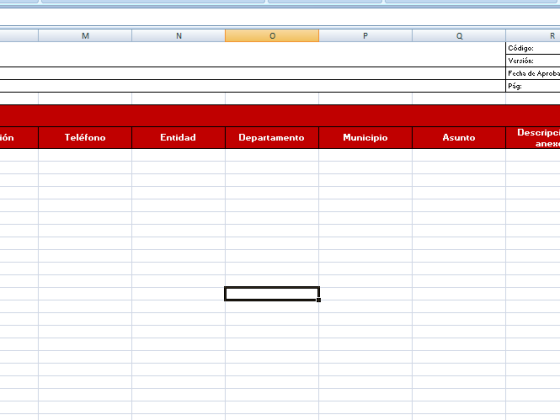Select the column R header
560x420 pixels.
(533, 36)
